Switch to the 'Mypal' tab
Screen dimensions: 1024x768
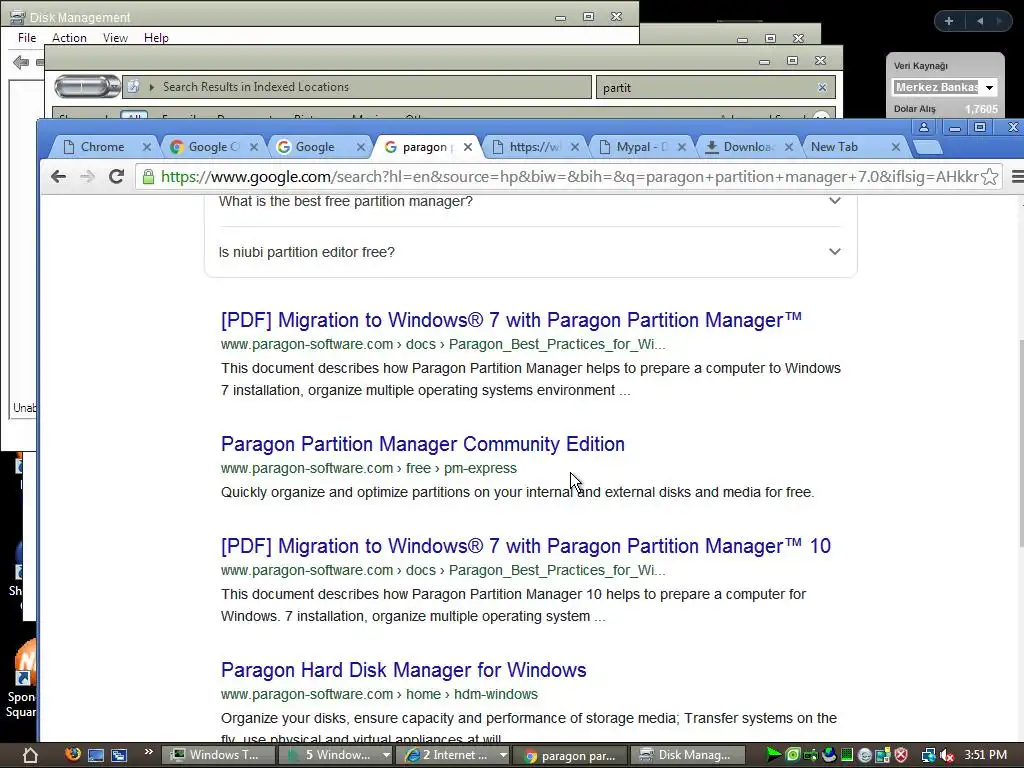tap(640, 147)
